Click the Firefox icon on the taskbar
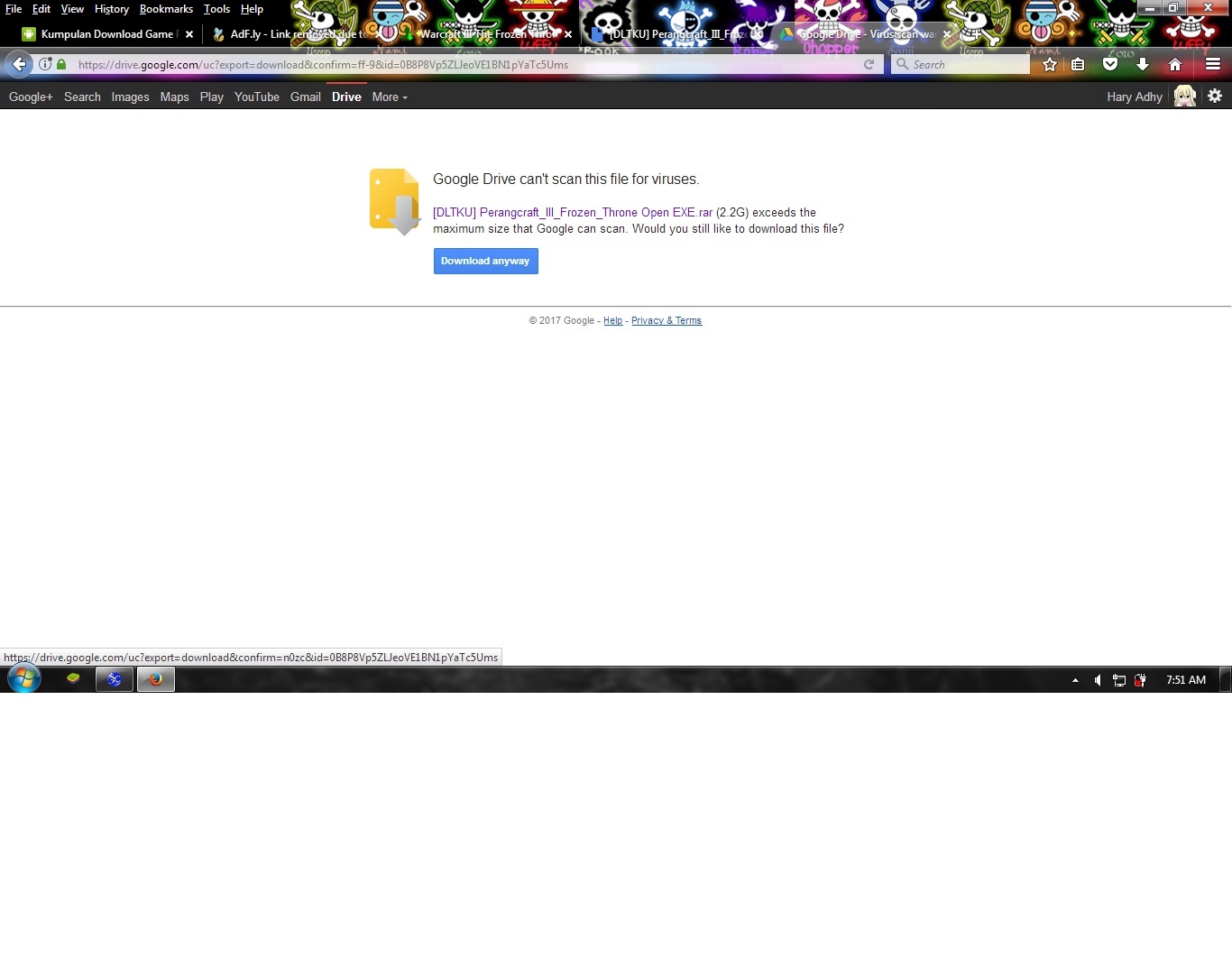This screenshot has width=1232, height=967. 156,679
